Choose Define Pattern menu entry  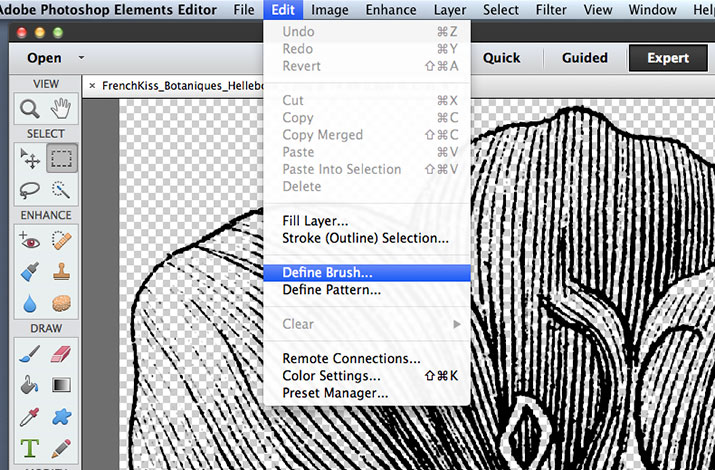pos(367,290)
